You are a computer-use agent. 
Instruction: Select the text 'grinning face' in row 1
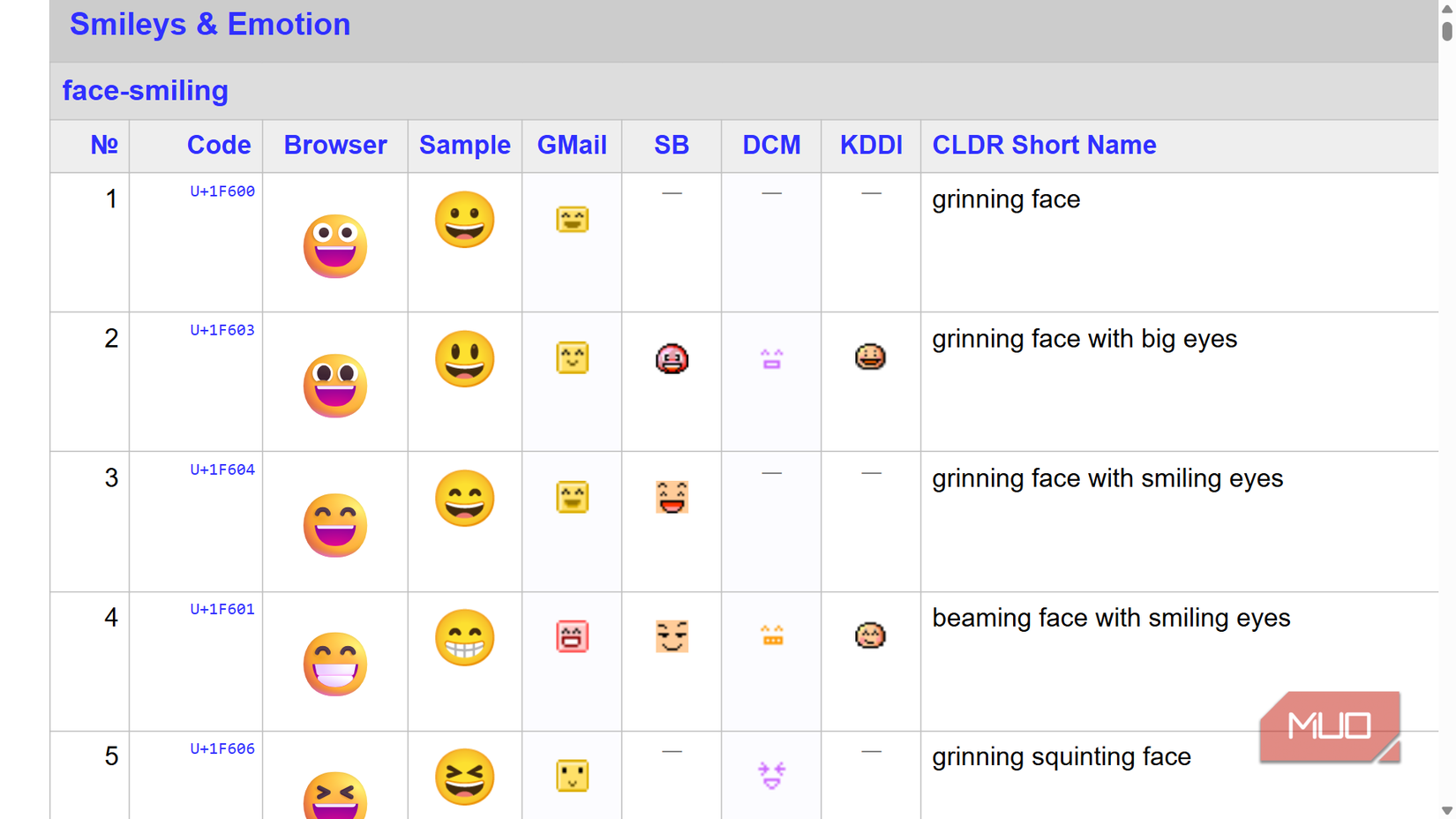pos(1006,199)
